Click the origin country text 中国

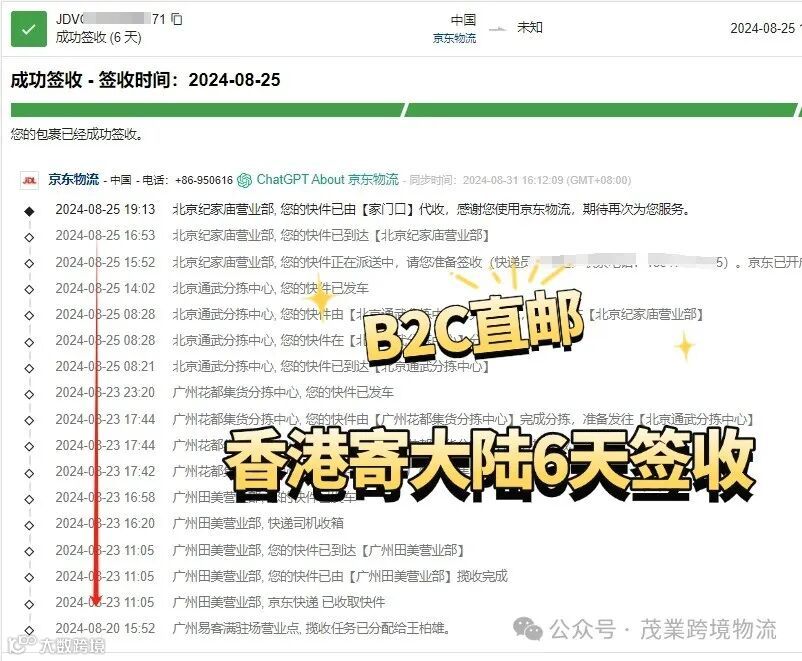pos(463,20)
